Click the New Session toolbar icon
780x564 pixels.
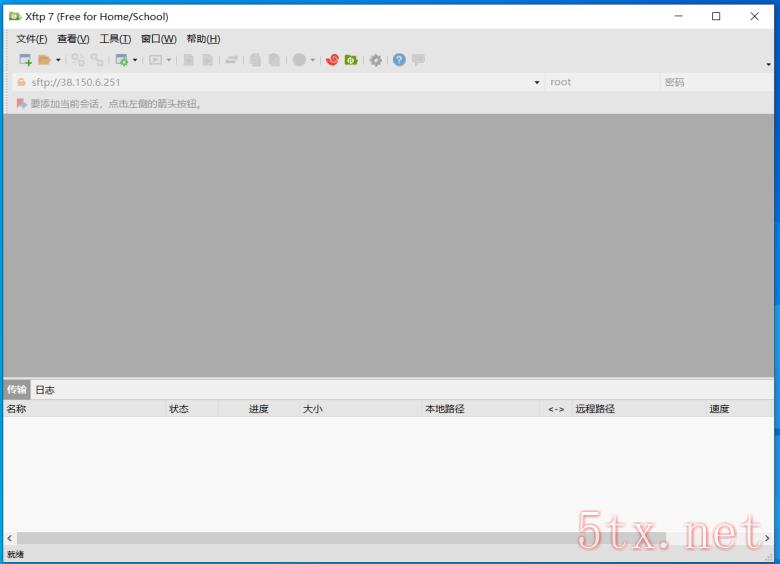[x=25, y=60]
